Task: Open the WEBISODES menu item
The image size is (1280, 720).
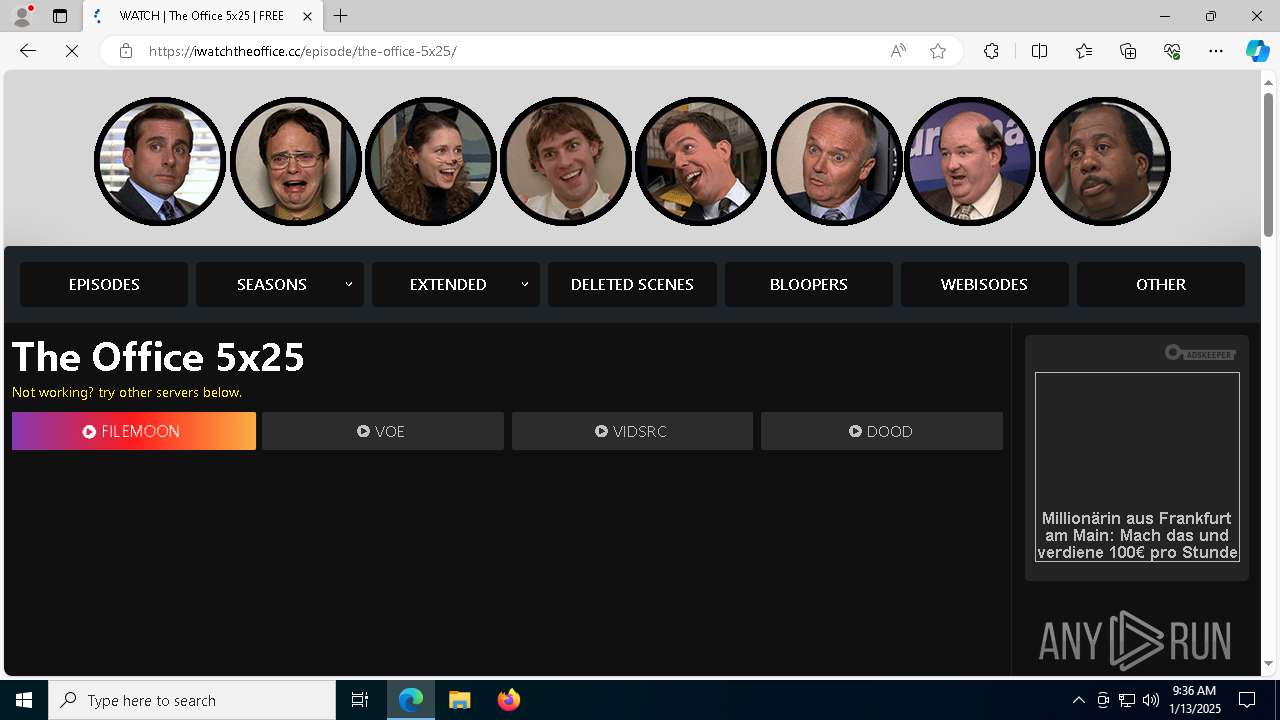Action: click(985, 284)
